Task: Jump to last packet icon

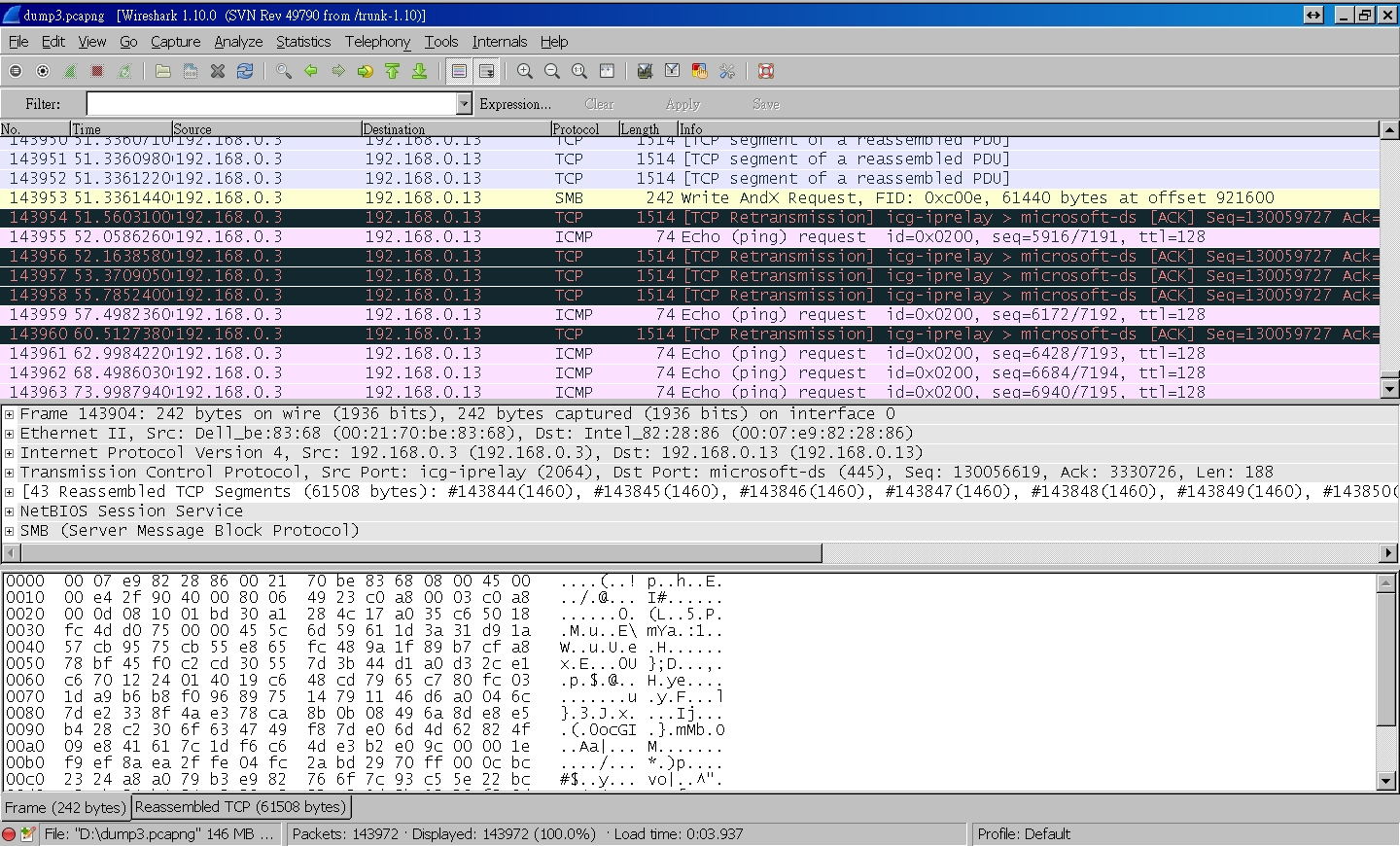Action: pos(420,71)
